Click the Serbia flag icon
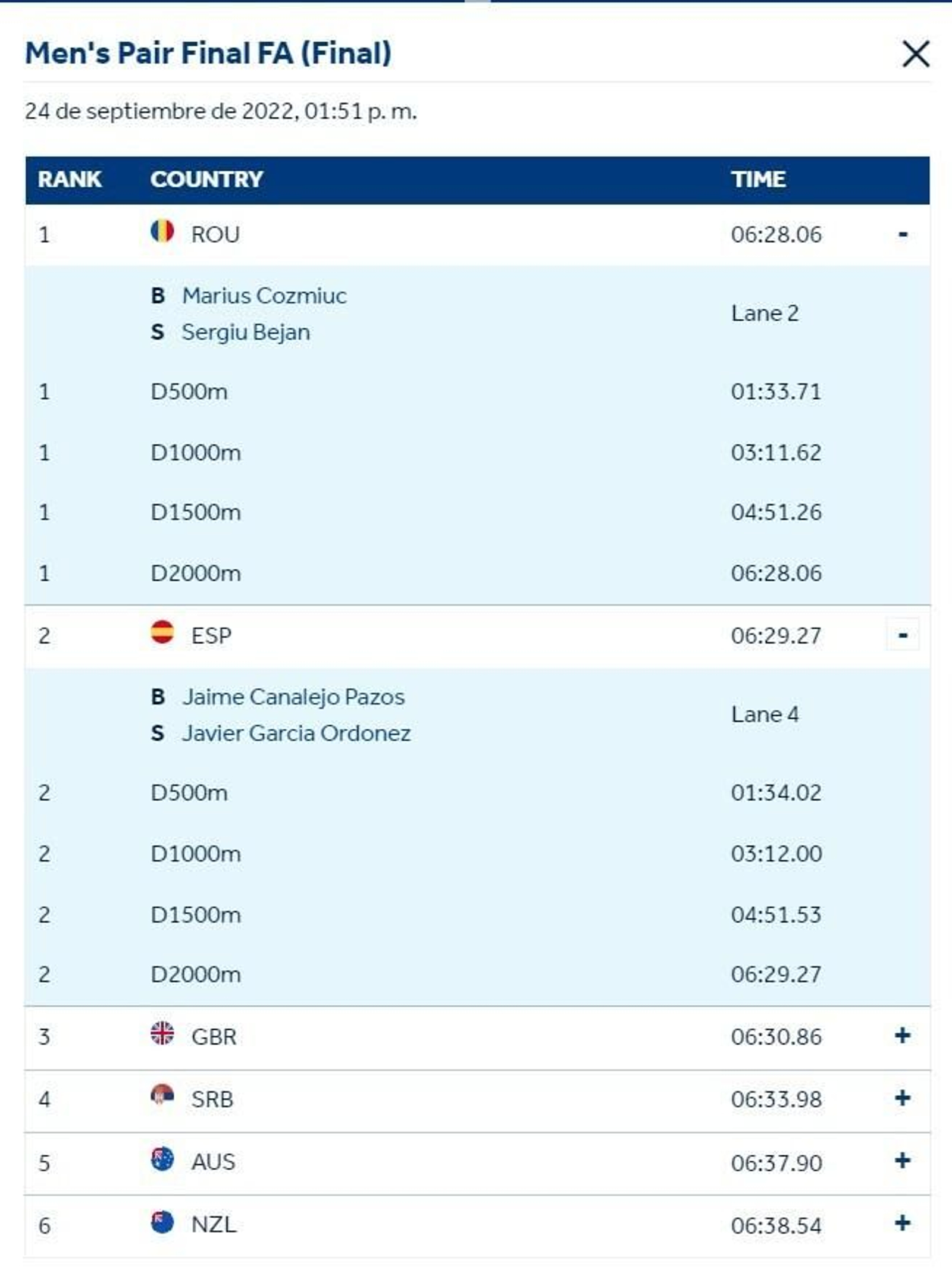The height and width of the screenshot is (1282, 952). (162, 1095)
